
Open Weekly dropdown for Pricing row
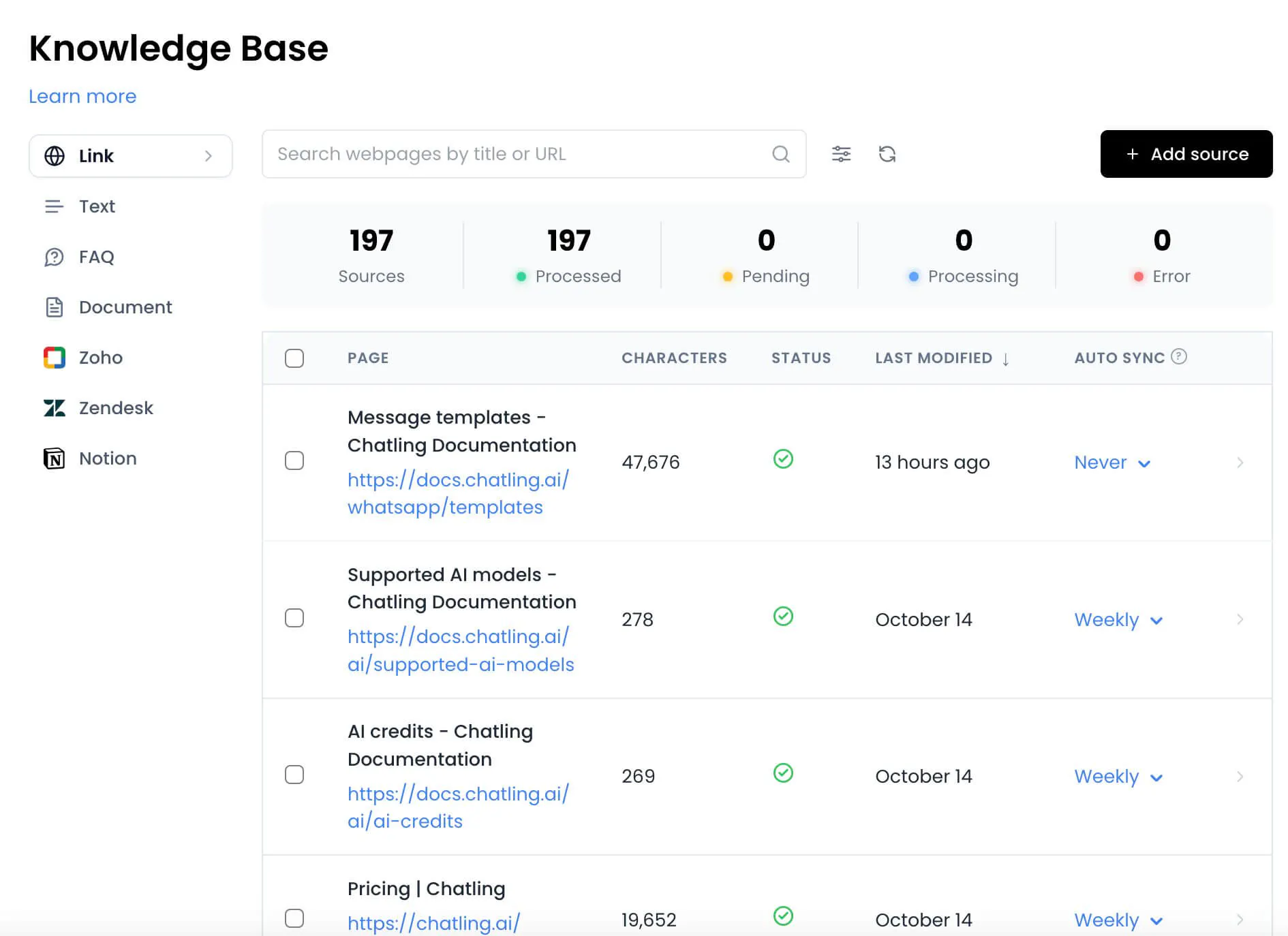pyautogui.click(x=1118, y=920)
